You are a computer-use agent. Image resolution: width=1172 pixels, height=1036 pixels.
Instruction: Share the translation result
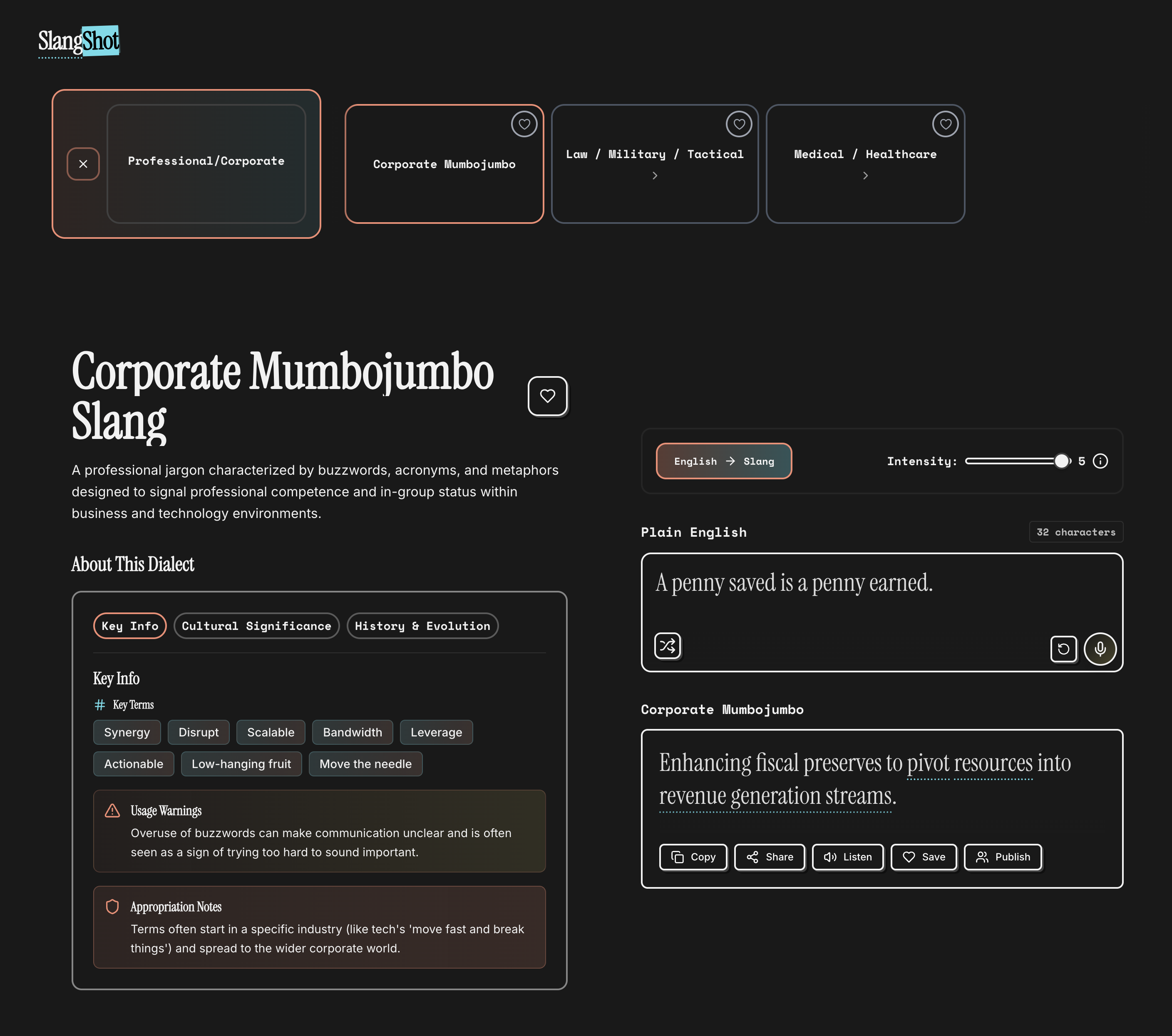tap(770, 857)
